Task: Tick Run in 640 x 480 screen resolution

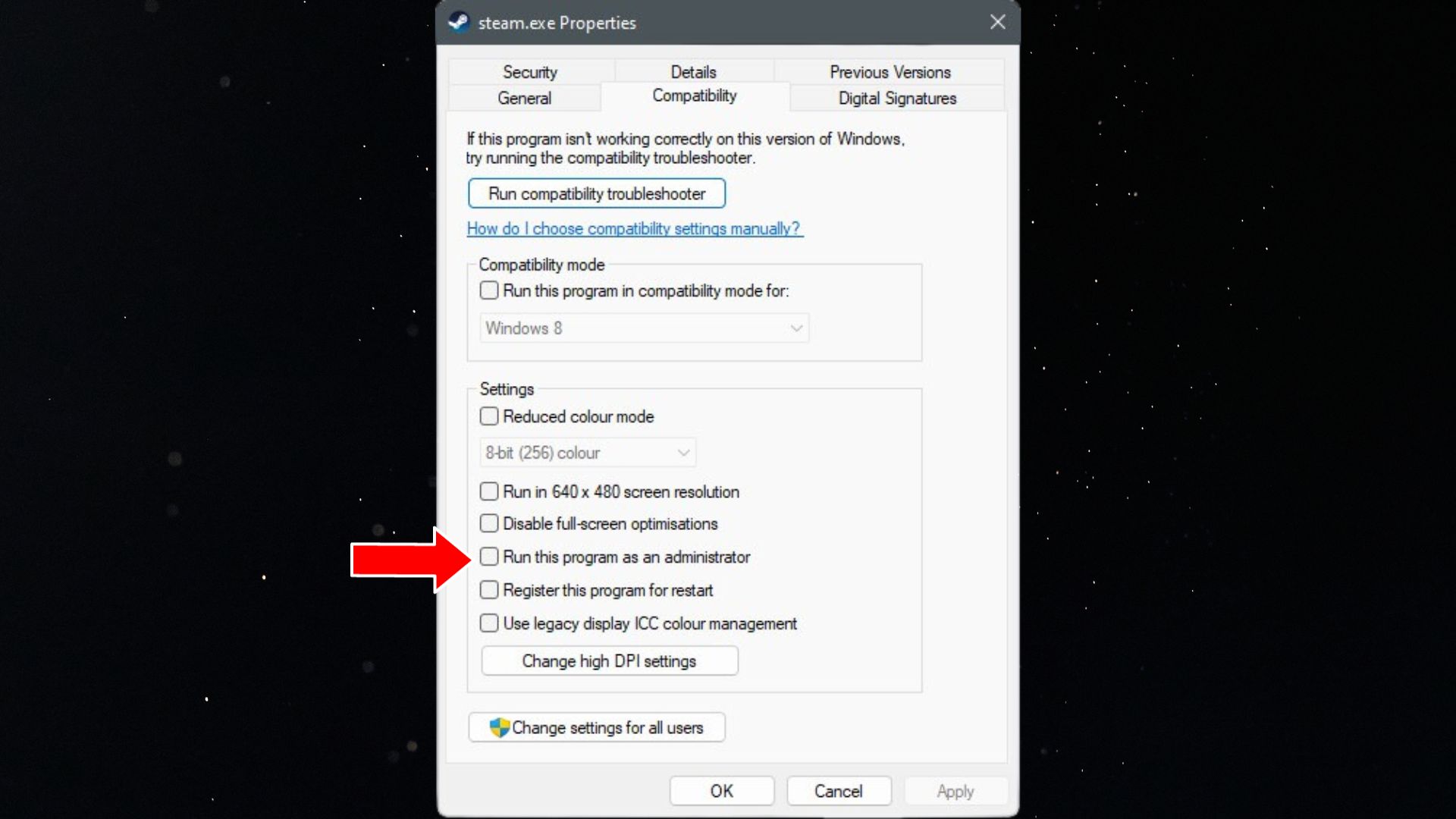Action: [489, 491]
